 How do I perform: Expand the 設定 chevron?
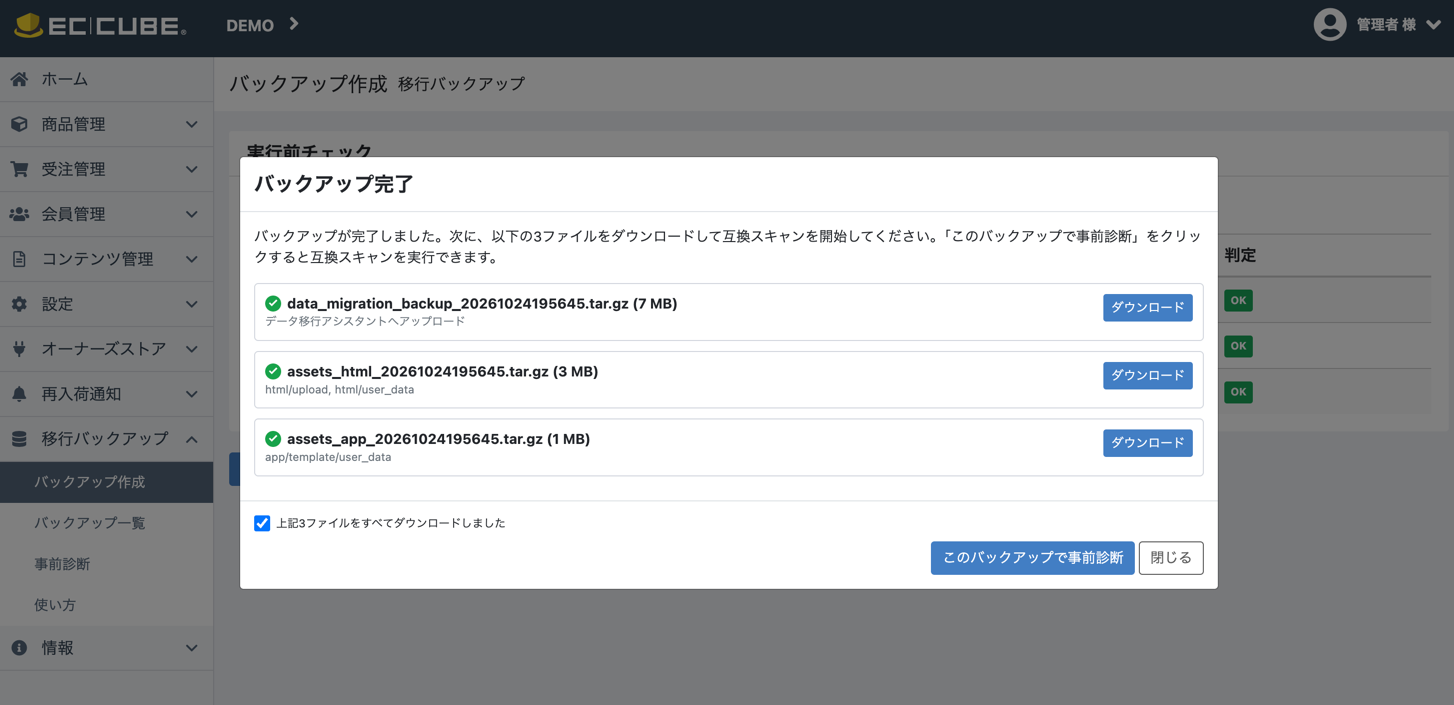191,305
